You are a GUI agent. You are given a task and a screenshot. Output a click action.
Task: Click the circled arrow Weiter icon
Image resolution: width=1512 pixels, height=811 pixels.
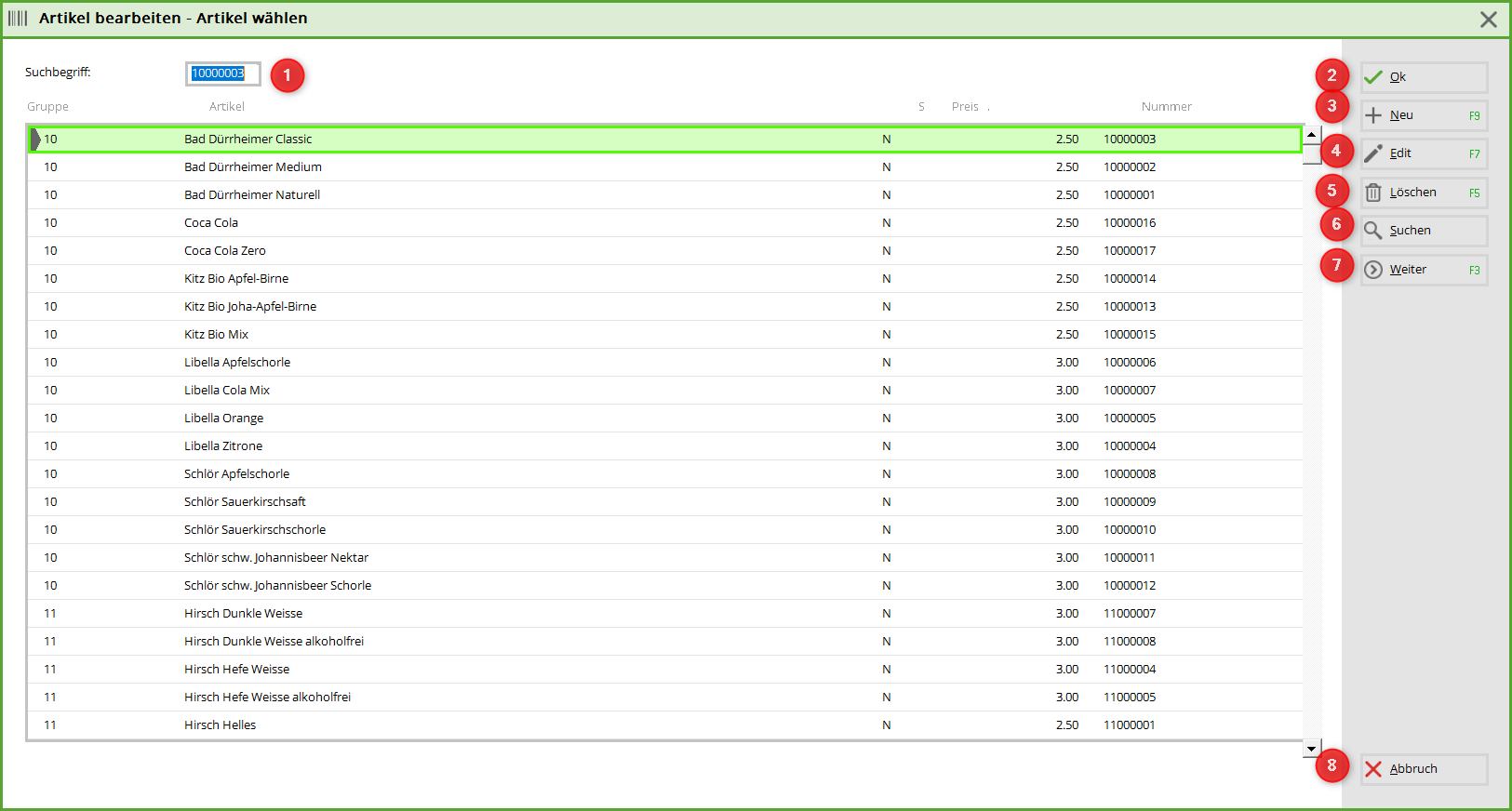click(x=1373, y=270)
